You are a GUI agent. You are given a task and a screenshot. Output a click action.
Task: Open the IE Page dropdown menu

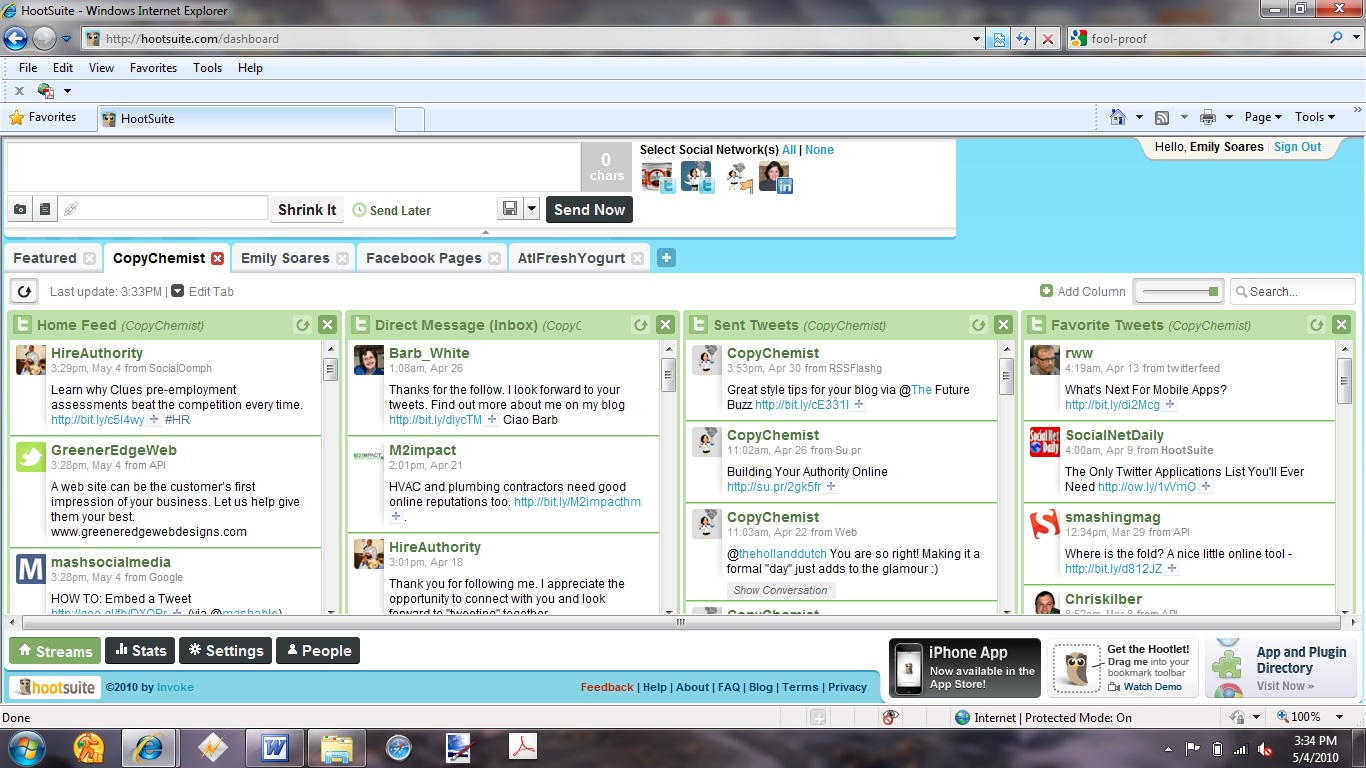(1264, 117)
